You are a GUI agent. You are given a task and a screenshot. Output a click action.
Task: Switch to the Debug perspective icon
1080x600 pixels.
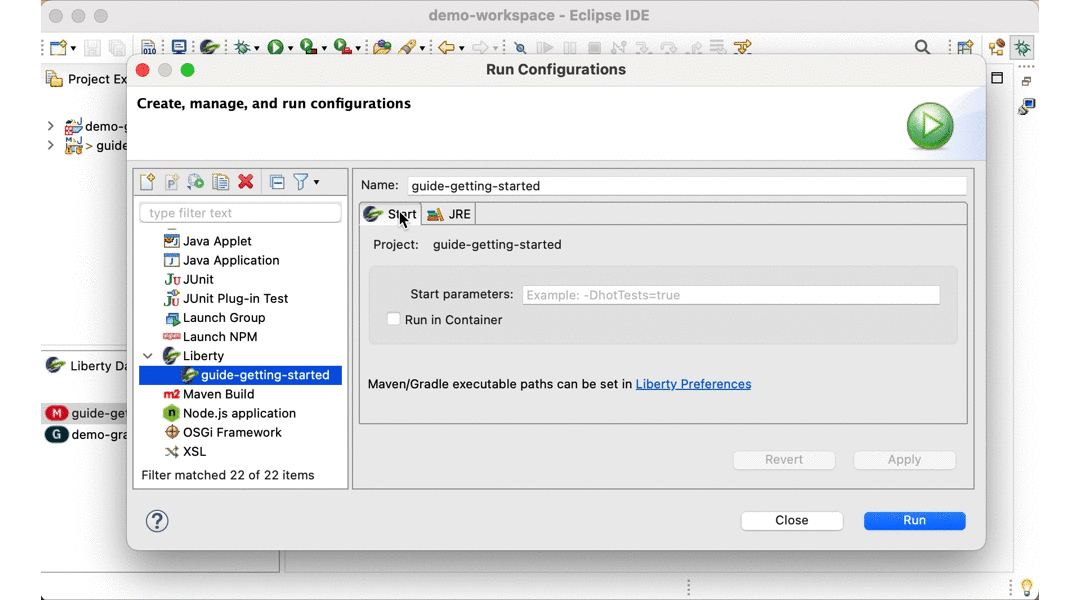click(1023, 48)
